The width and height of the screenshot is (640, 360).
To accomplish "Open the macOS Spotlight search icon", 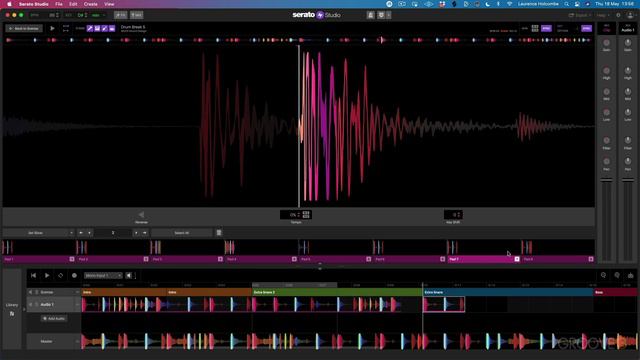I will [567, 4].
